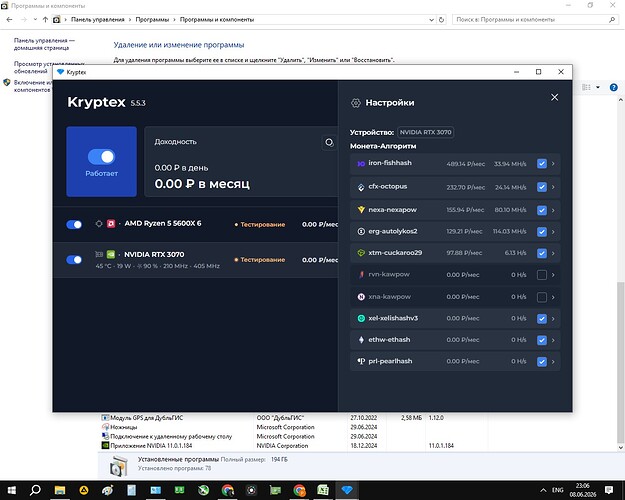Click the graphics card icon on RTX 3070 row
This screenshot has width=625, height=500.
[x=99, y=254]
